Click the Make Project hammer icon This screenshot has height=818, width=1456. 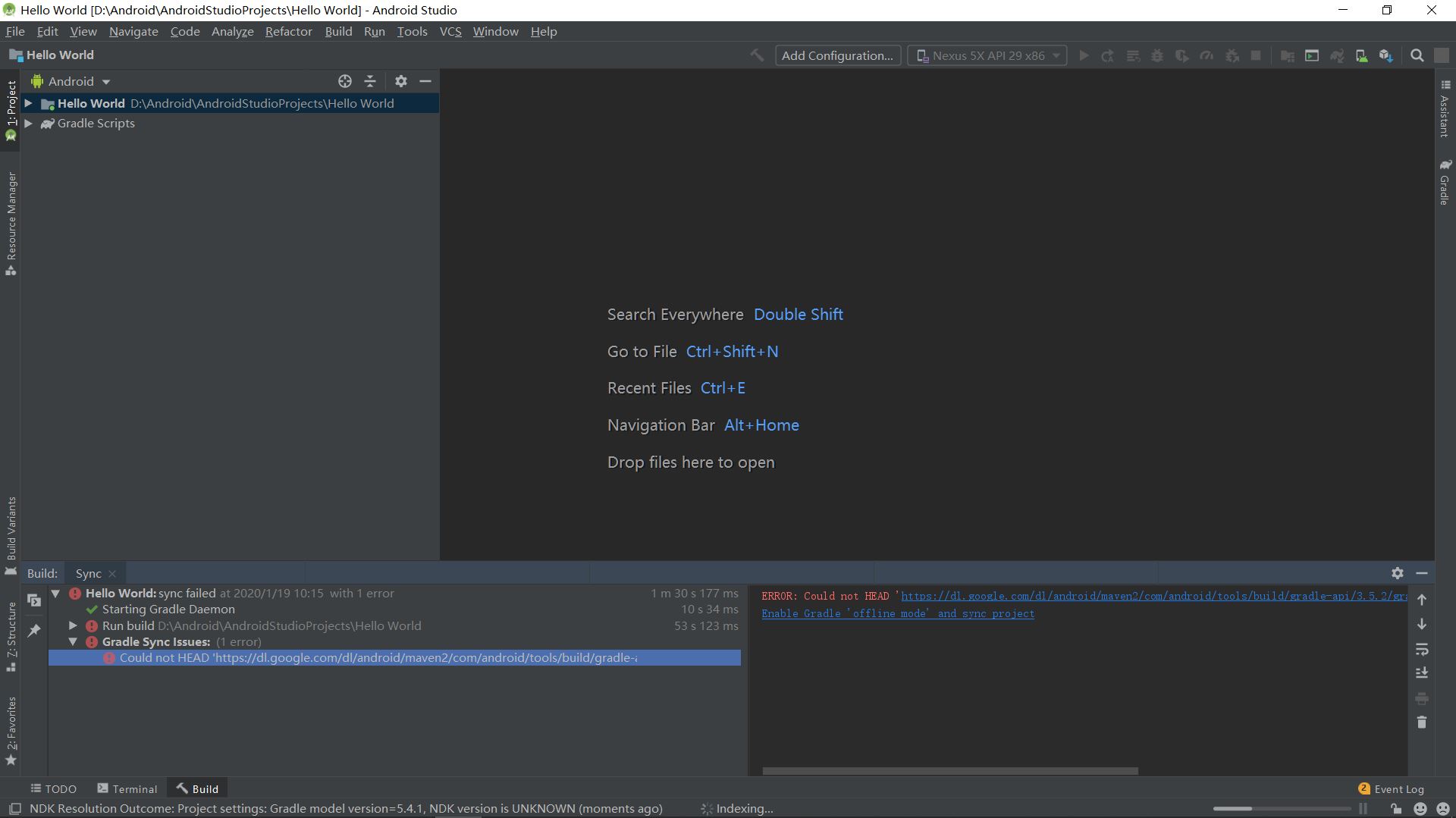[x=757, y=55]
